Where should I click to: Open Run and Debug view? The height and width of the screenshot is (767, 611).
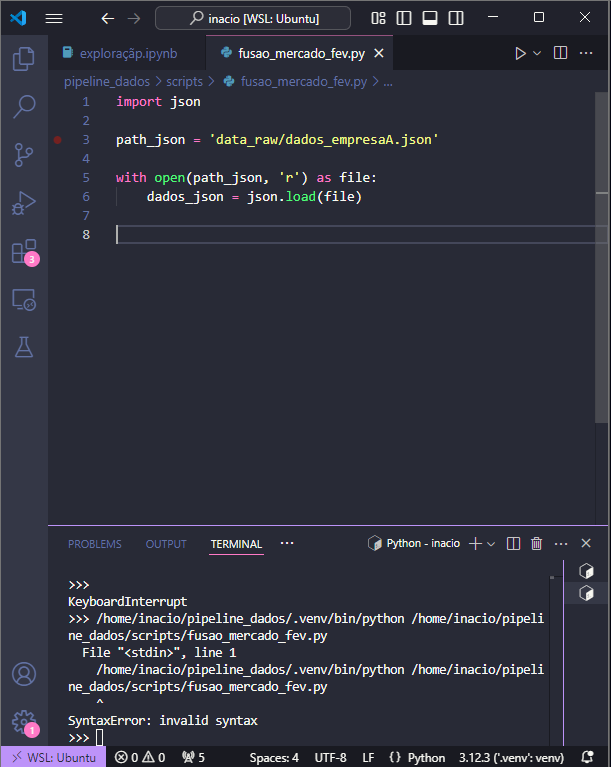pyautogui.click(x=23, y=203)
